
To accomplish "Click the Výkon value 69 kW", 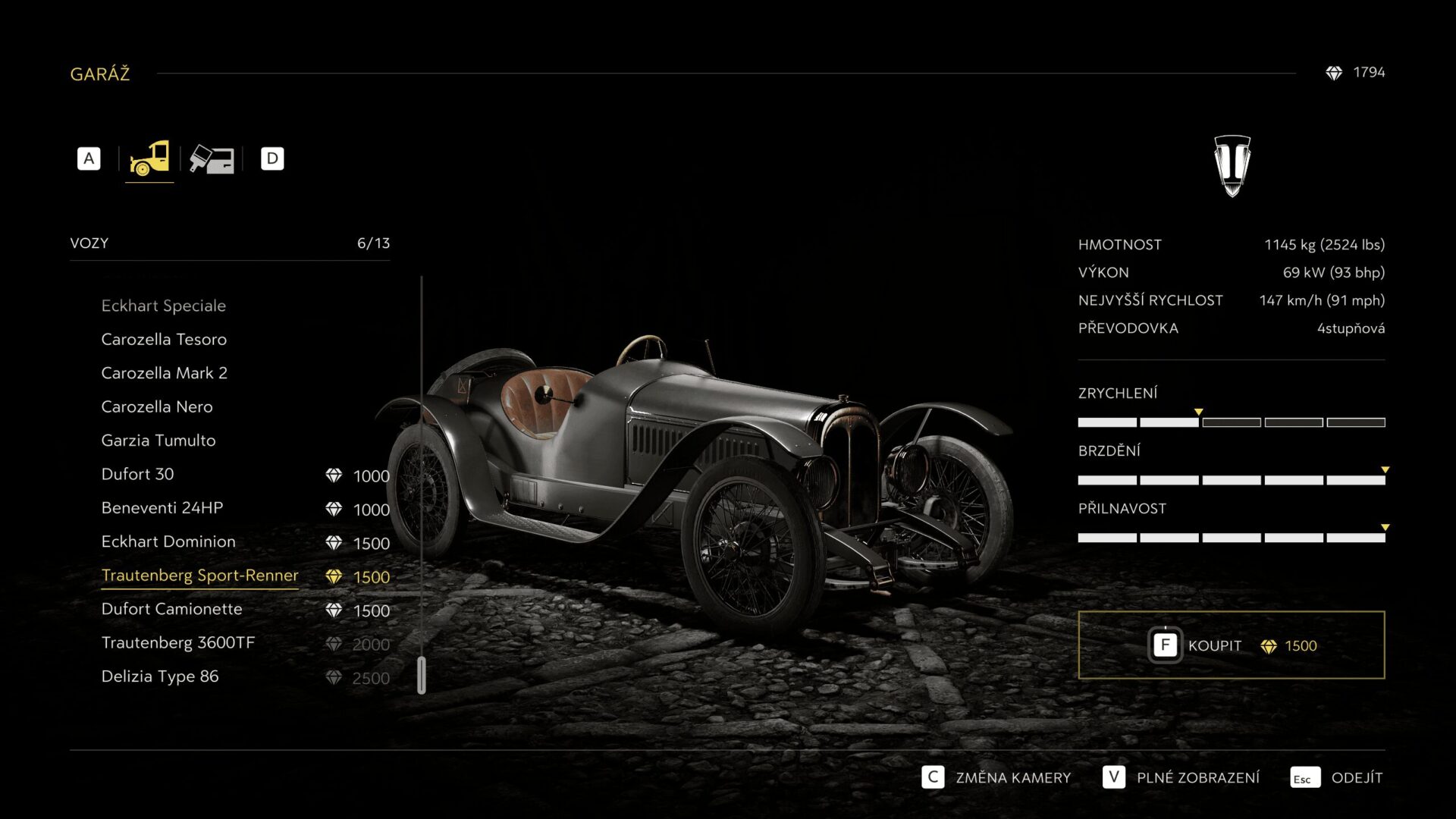I will point(1334,272).
